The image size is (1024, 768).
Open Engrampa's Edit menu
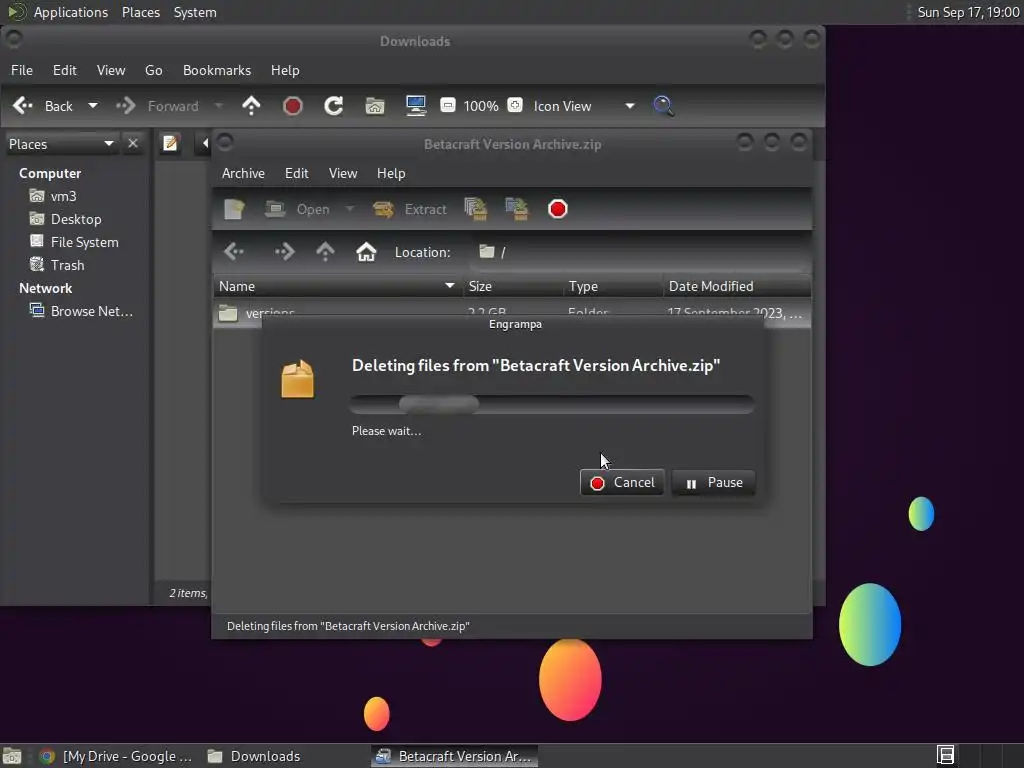click(x=296, y=173)
